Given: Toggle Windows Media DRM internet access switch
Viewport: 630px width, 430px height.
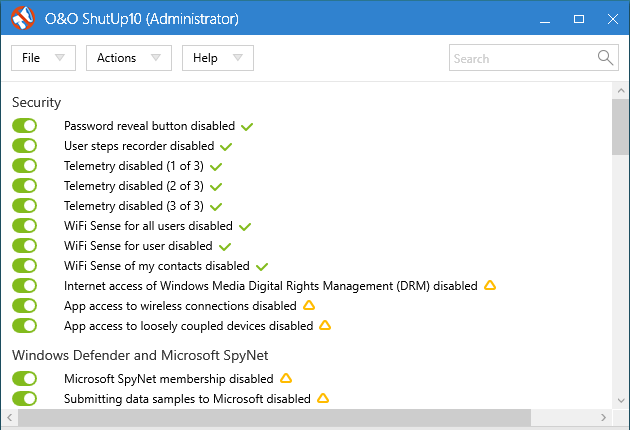Looking at the screenshot, I should 25,286.
